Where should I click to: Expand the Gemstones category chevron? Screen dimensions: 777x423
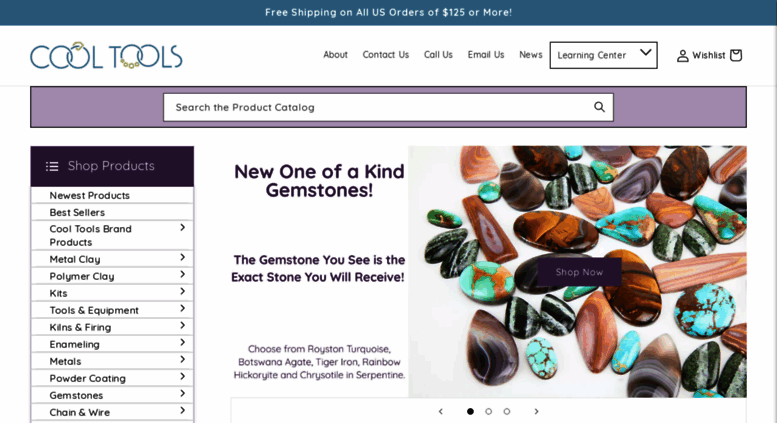[x=182, y=394]
